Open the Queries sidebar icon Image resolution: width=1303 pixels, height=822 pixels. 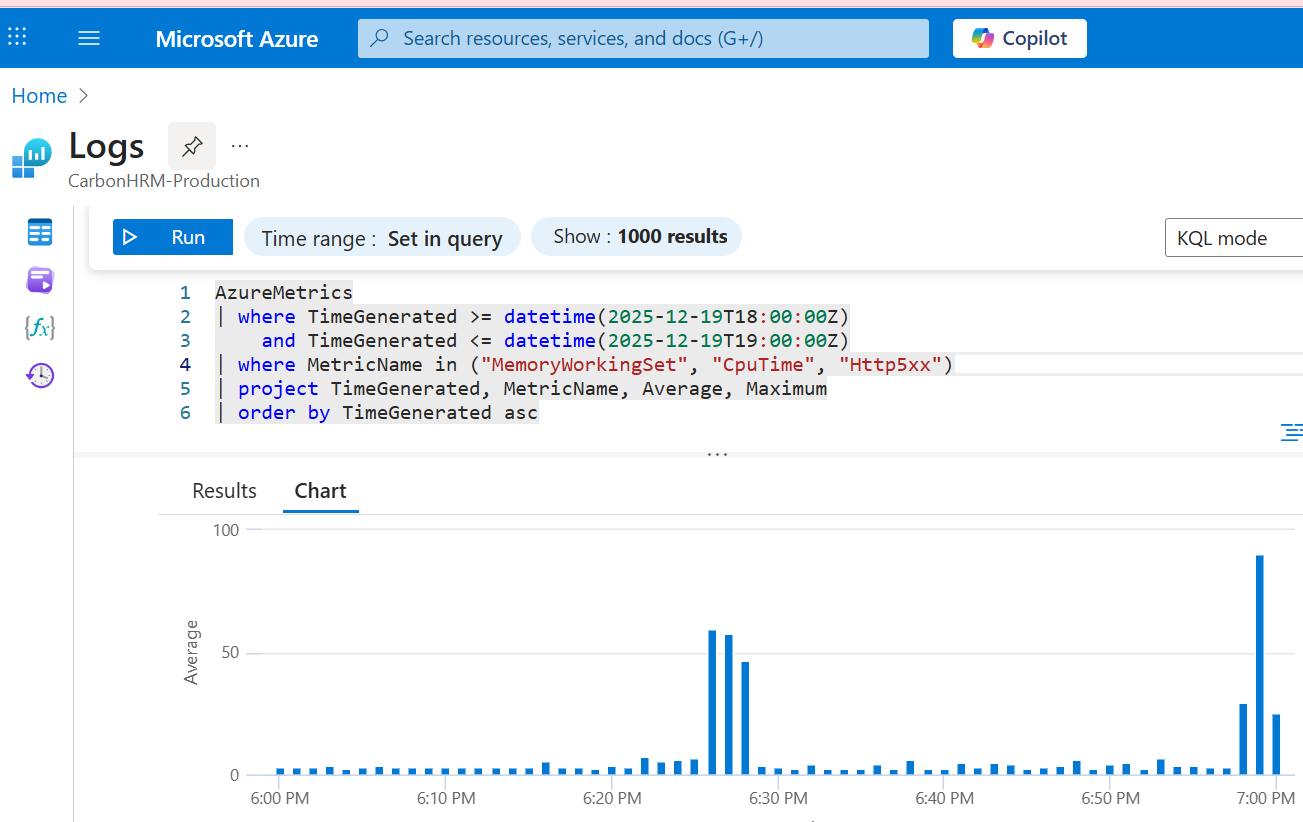pyautogui.click(x=40, y=281)
